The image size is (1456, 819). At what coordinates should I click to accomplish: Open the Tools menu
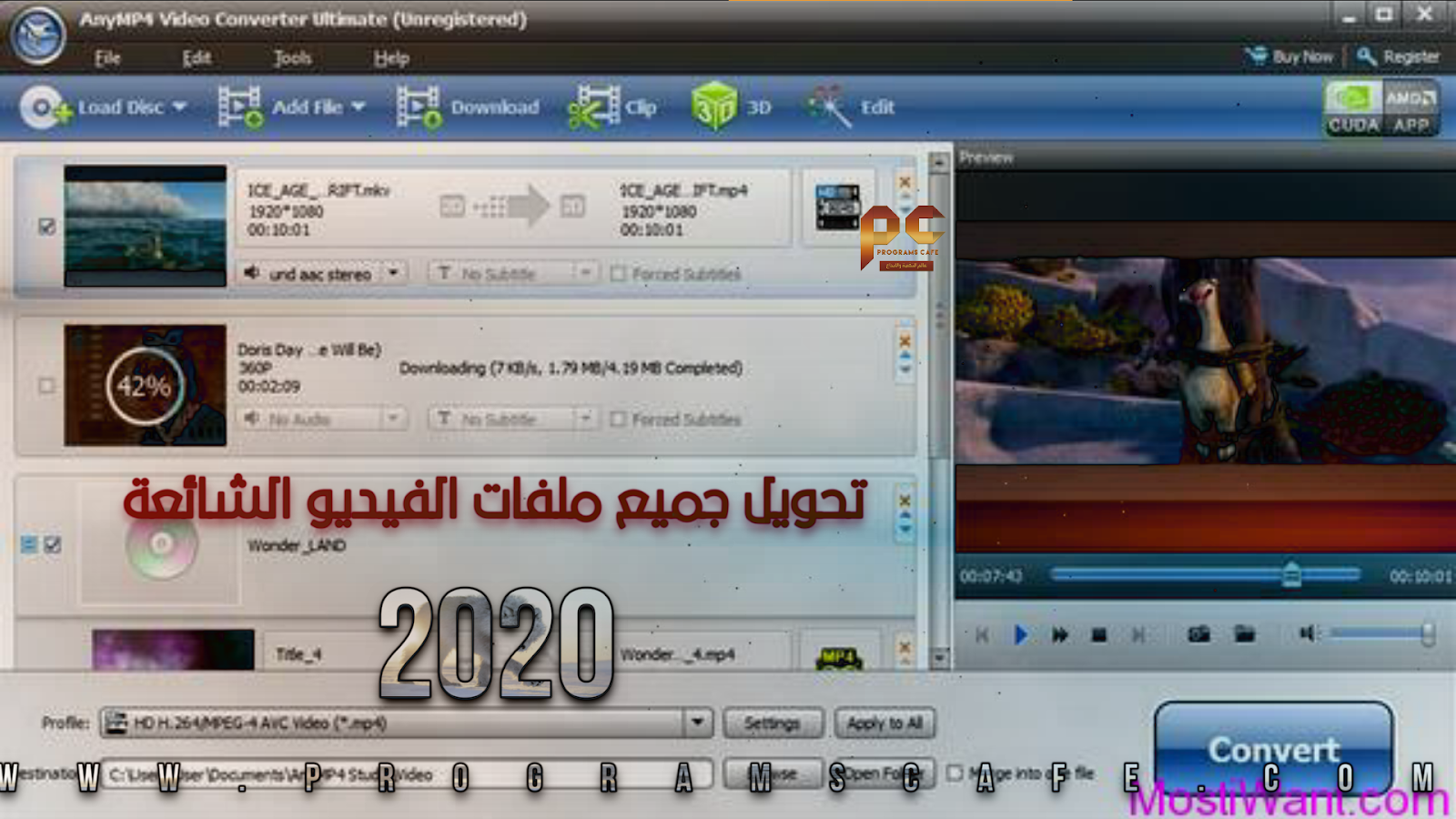pyautogui.click(x=292, y=58)
